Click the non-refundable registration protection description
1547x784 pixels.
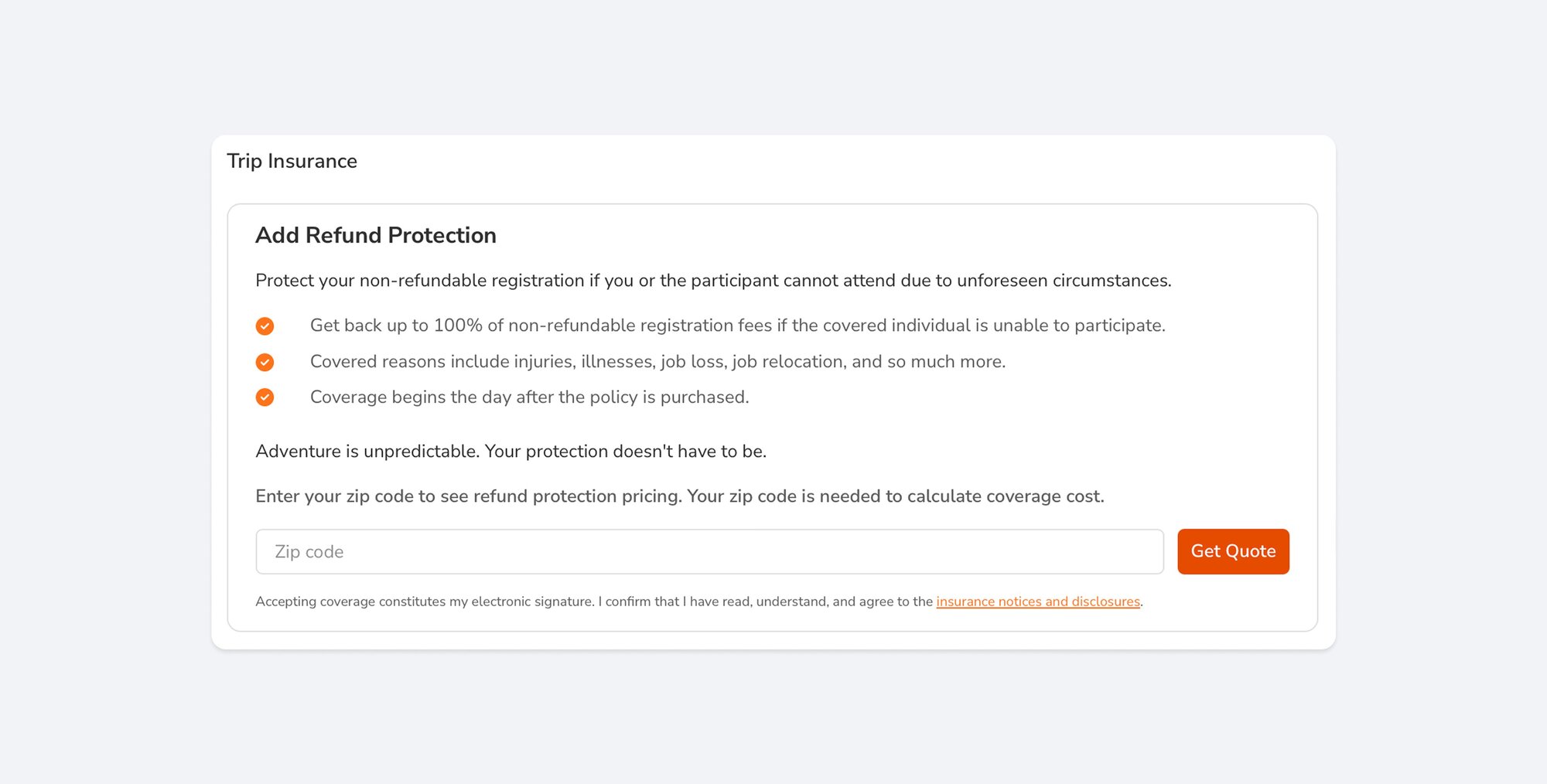click(713, 281)
